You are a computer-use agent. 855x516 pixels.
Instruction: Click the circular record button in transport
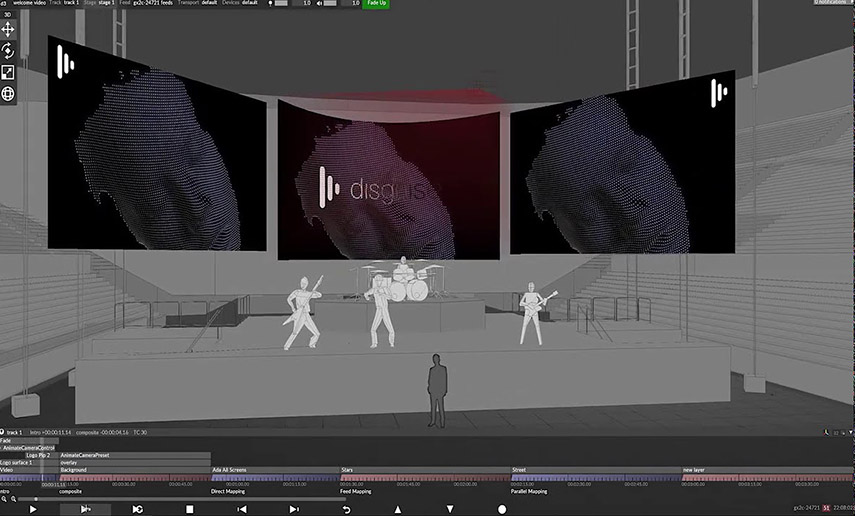pyautogui.click(x=502, y=509)
